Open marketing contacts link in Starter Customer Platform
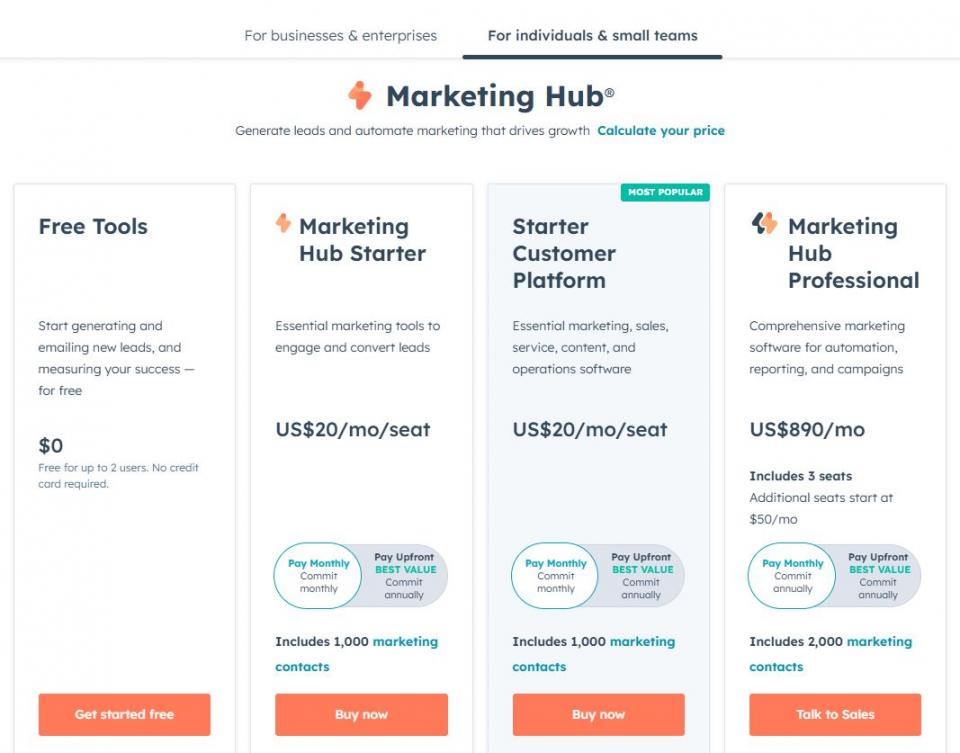This screenshot has height=753, width=960. pos(642,642)
